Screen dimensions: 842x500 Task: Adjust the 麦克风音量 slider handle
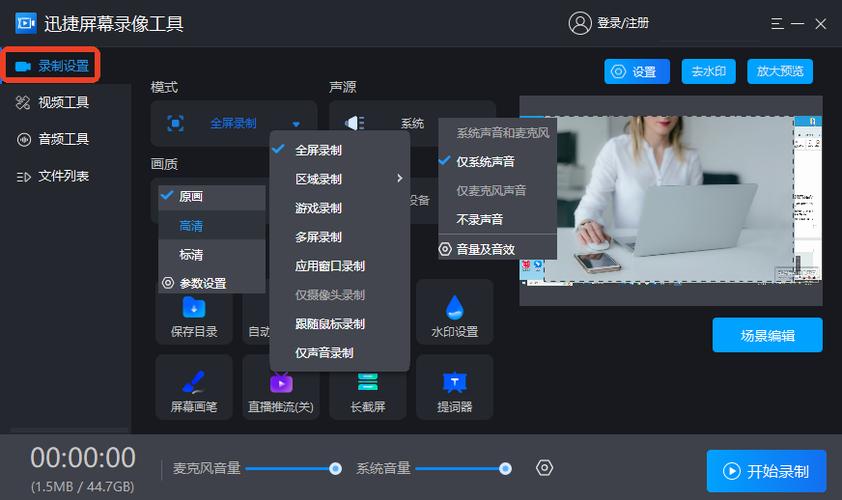(336, 469)
